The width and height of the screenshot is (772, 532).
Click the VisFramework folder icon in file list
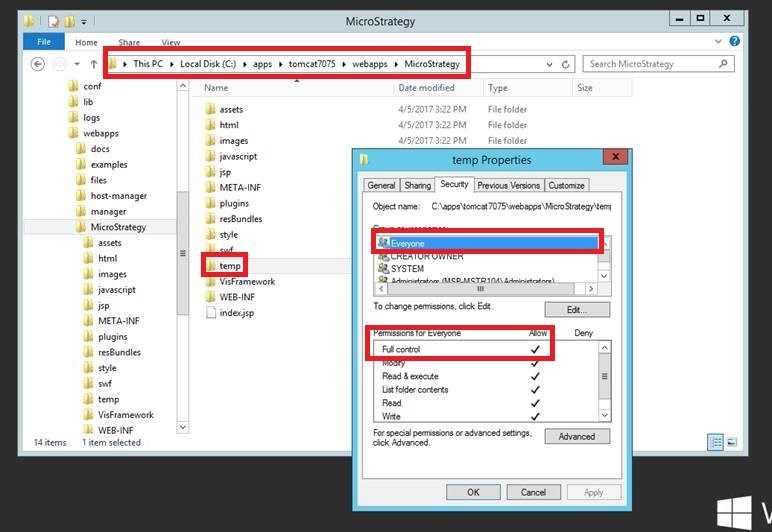211,282
